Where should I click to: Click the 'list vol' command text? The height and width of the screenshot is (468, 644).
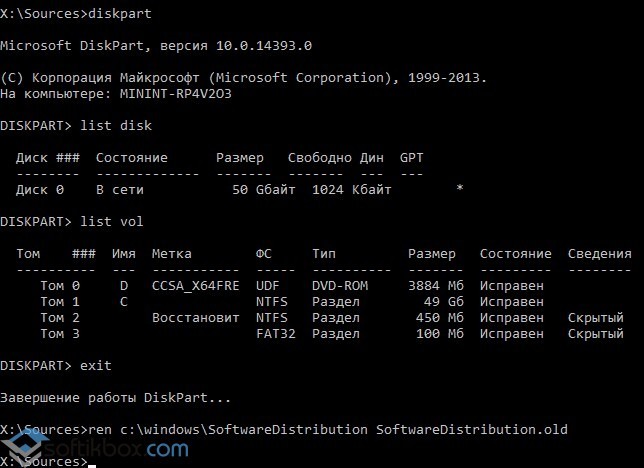116,221
